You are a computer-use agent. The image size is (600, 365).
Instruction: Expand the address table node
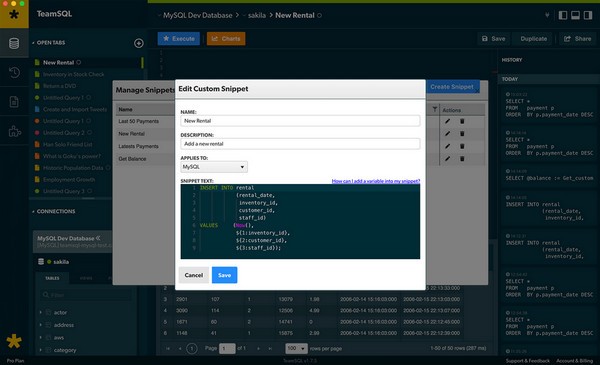(41, 325)
